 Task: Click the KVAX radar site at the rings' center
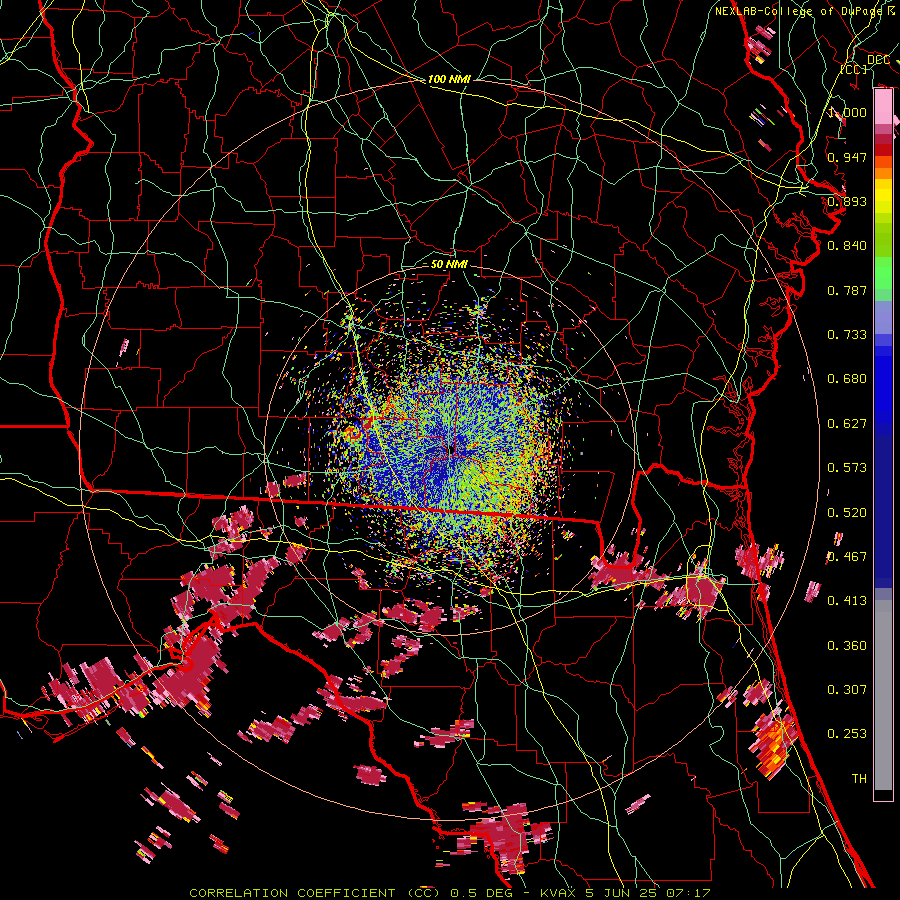[450, 449]
